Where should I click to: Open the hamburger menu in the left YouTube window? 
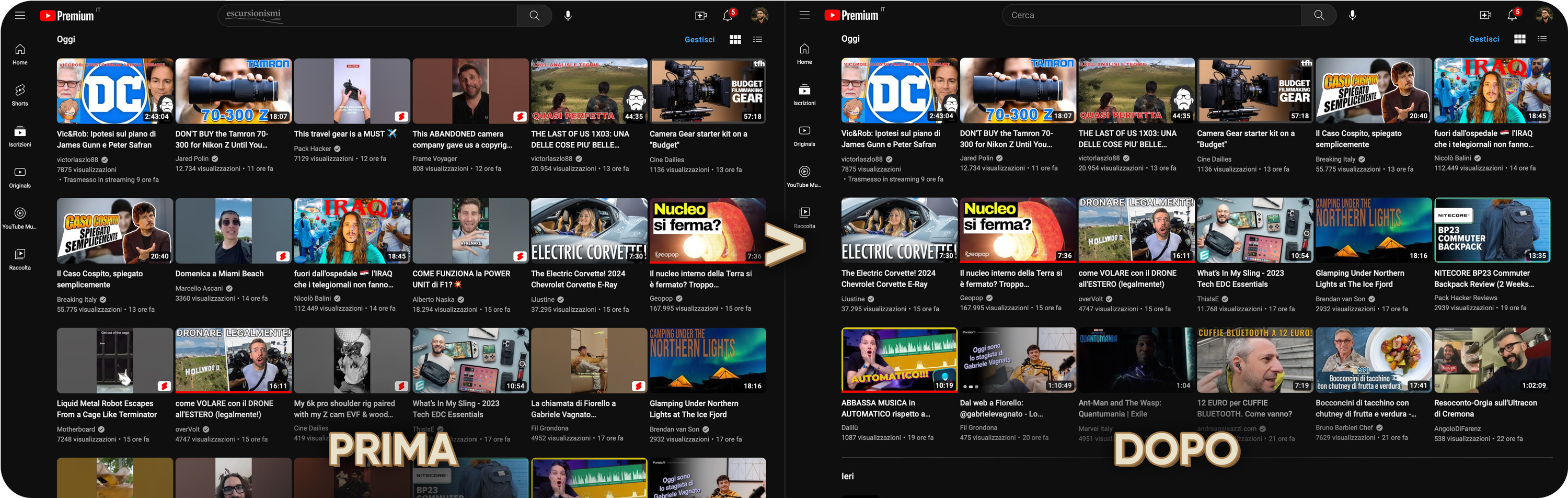coord(20,15)
